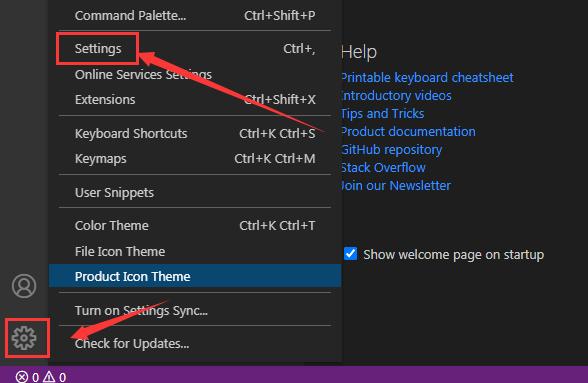This screenshot has height=383, width=588.
Task: Open User Snippets
Action: tap(195, 192)
